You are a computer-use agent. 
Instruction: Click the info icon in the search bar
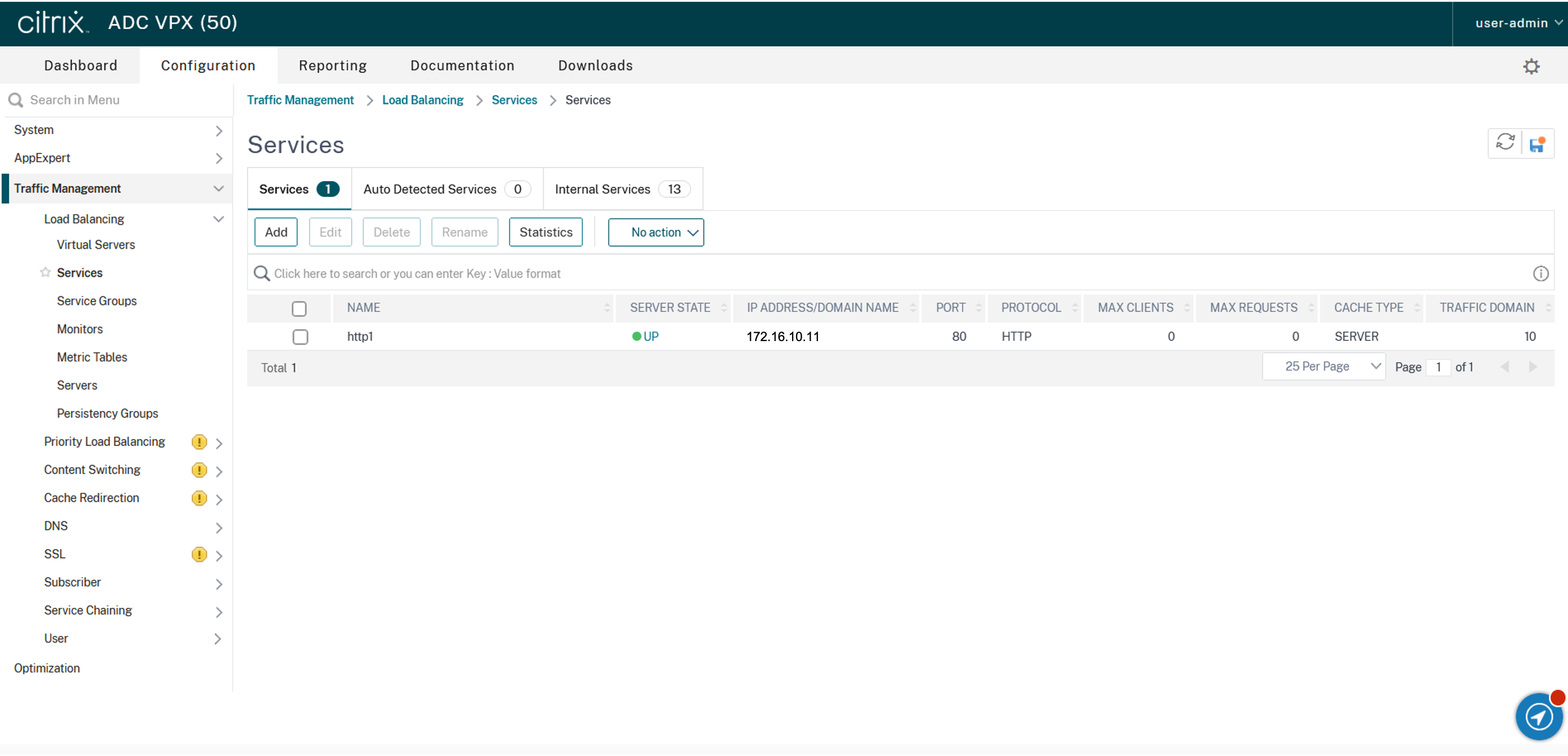click(1540, 274)
